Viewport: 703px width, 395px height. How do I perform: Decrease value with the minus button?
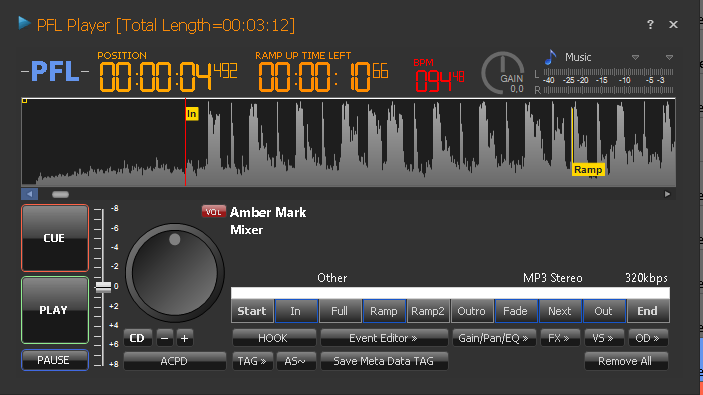(x=165, y=338)
